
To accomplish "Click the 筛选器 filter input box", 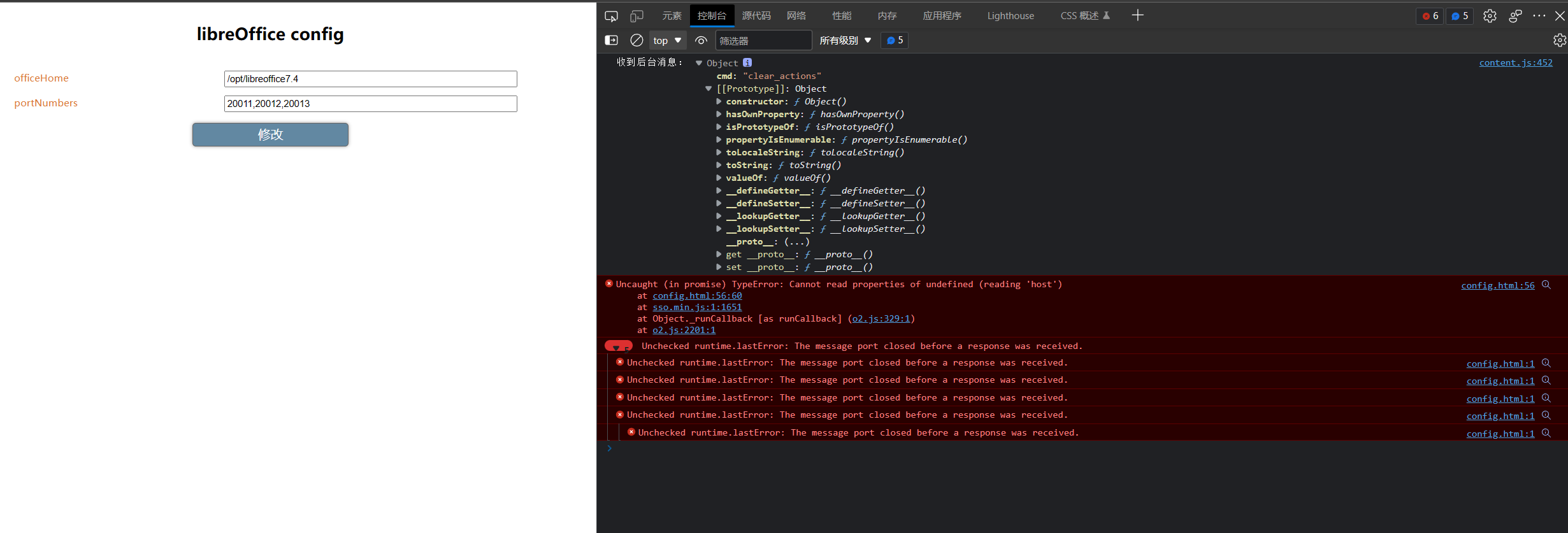I will tap(763, 40).
